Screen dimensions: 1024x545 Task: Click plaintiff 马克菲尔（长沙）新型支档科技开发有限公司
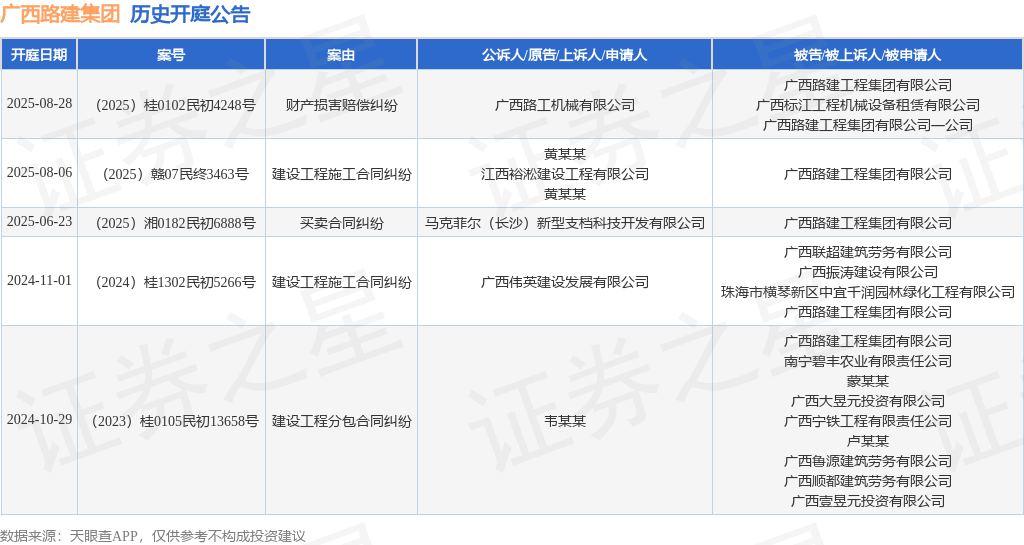(565, 223)
